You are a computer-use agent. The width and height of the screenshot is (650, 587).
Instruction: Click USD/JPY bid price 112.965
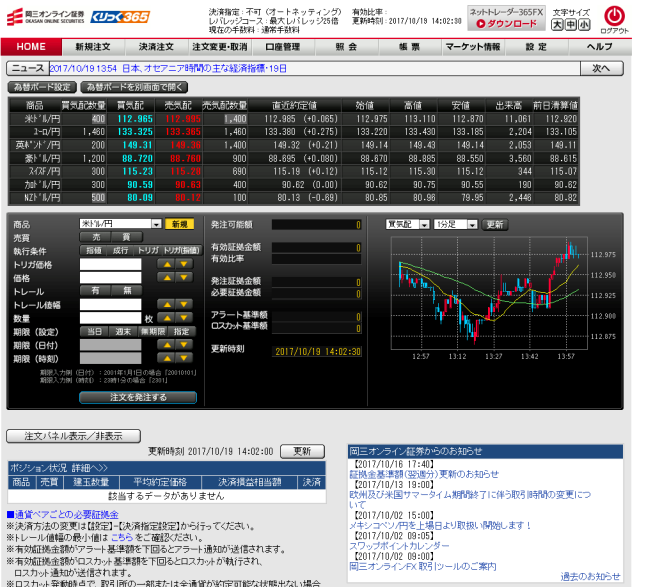(x=135, y=119)
